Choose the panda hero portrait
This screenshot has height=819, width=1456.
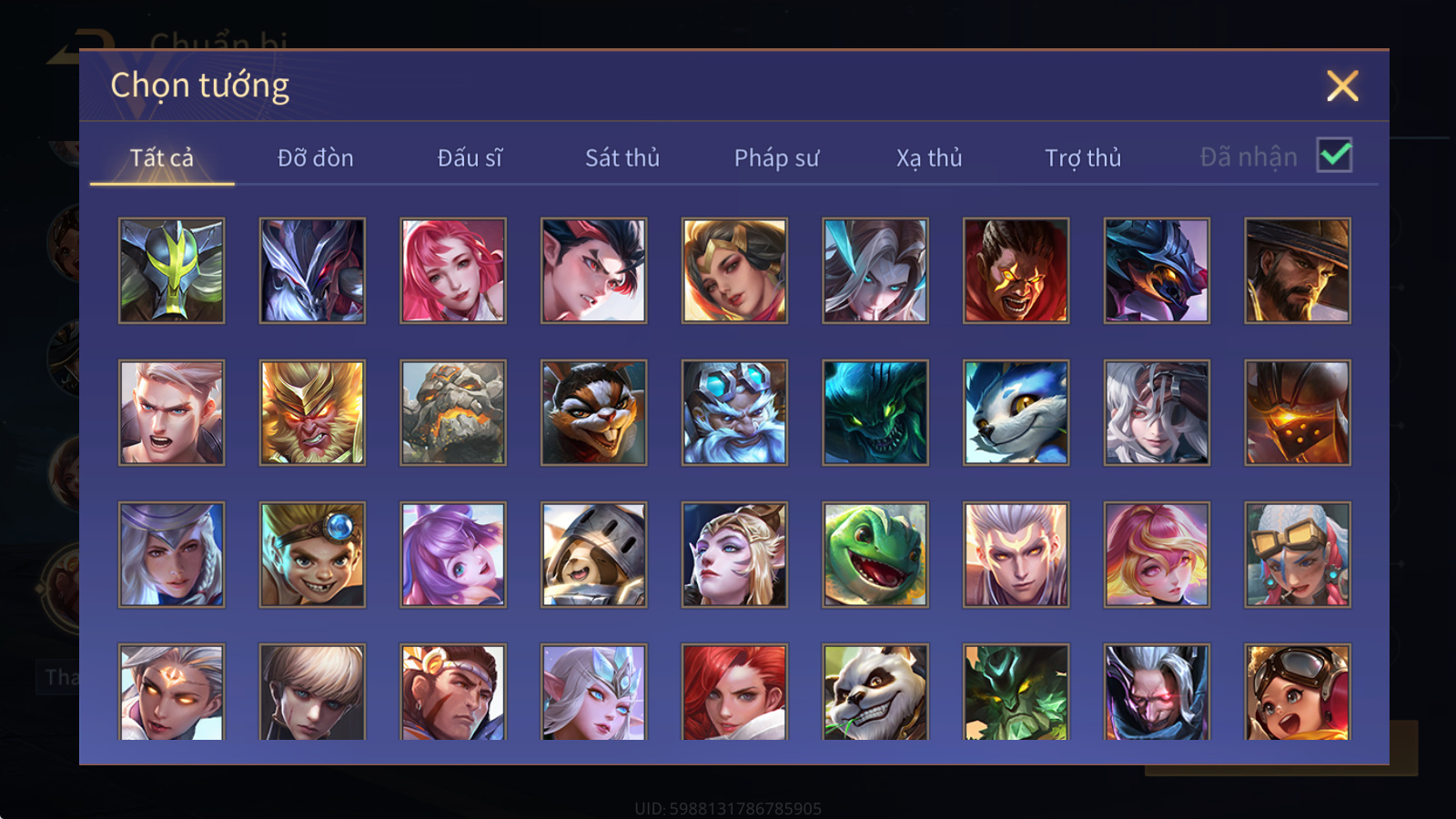(875, 692)
